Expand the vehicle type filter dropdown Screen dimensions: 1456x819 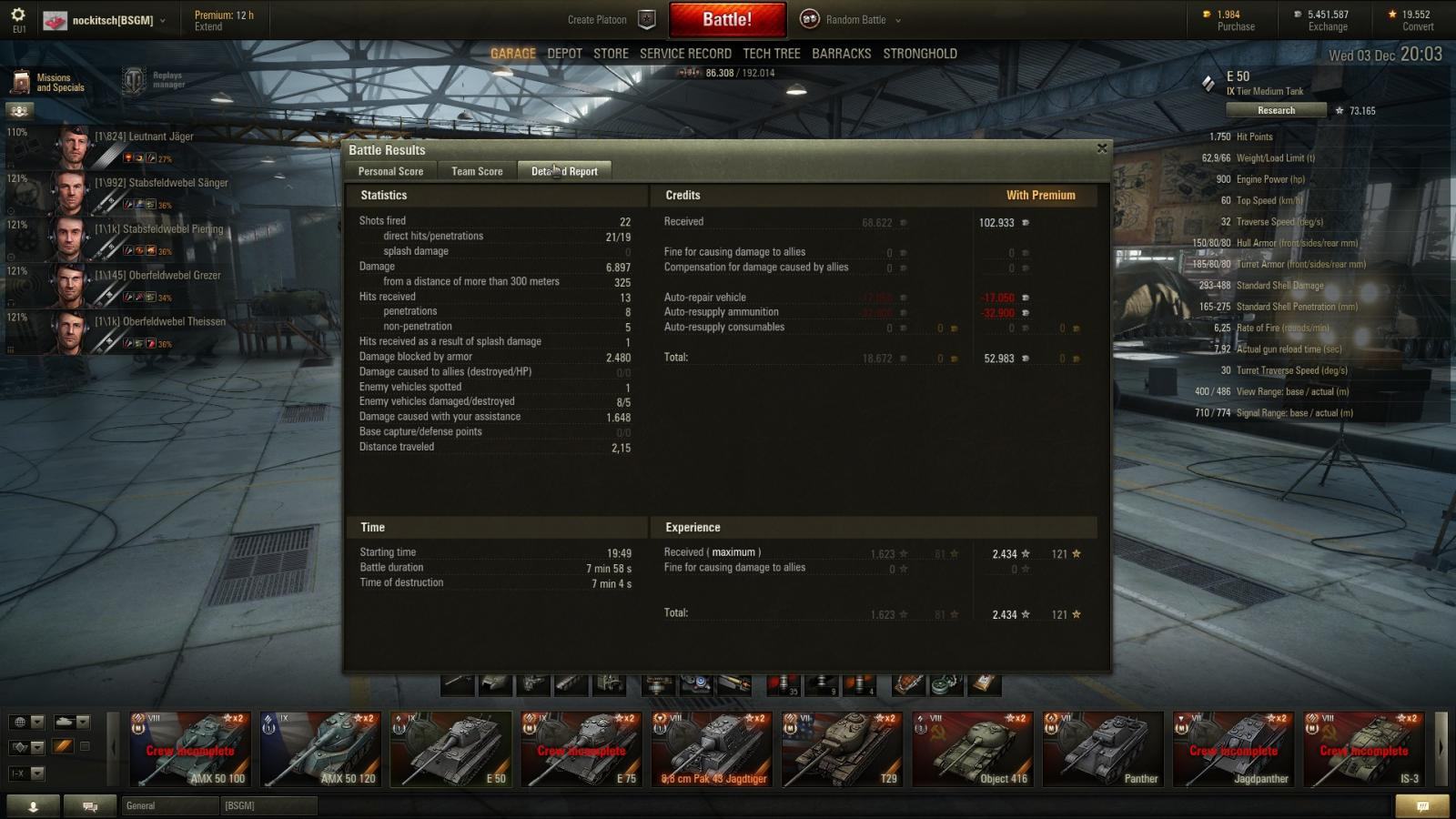tap(72, 722)
